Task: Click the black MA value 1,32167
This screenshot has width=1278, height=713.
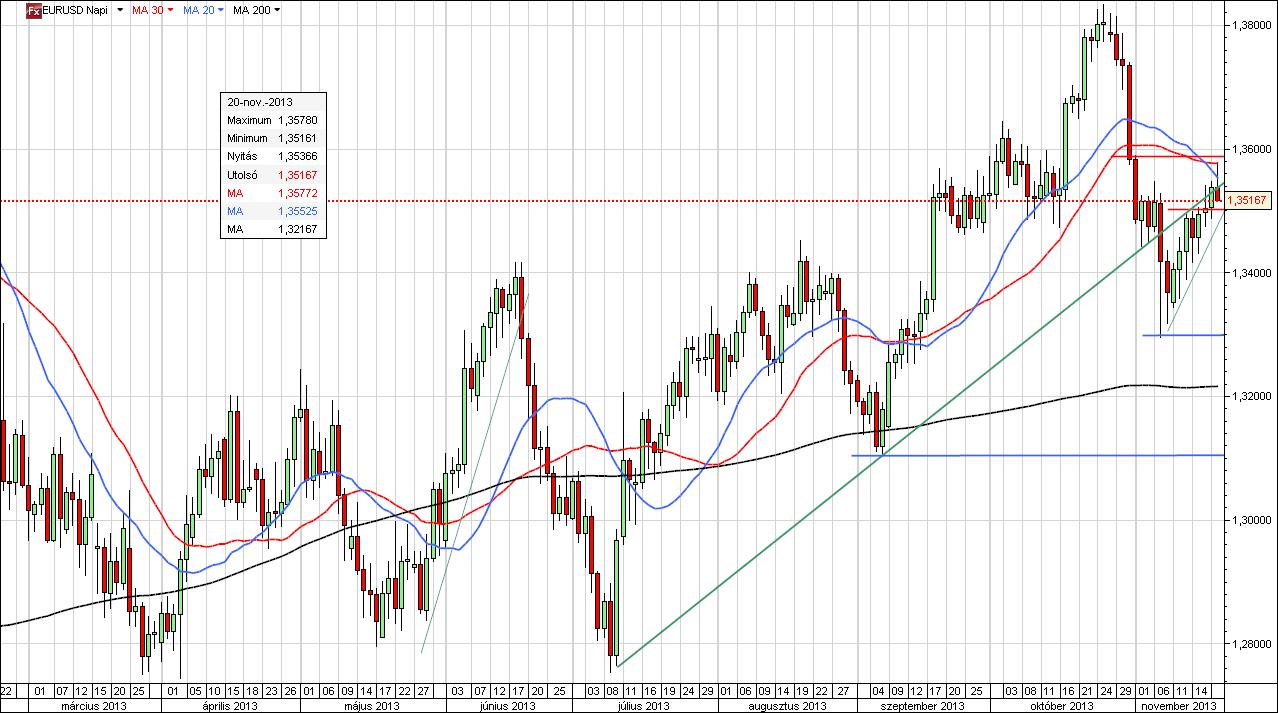Action: [x=298, y=228]
